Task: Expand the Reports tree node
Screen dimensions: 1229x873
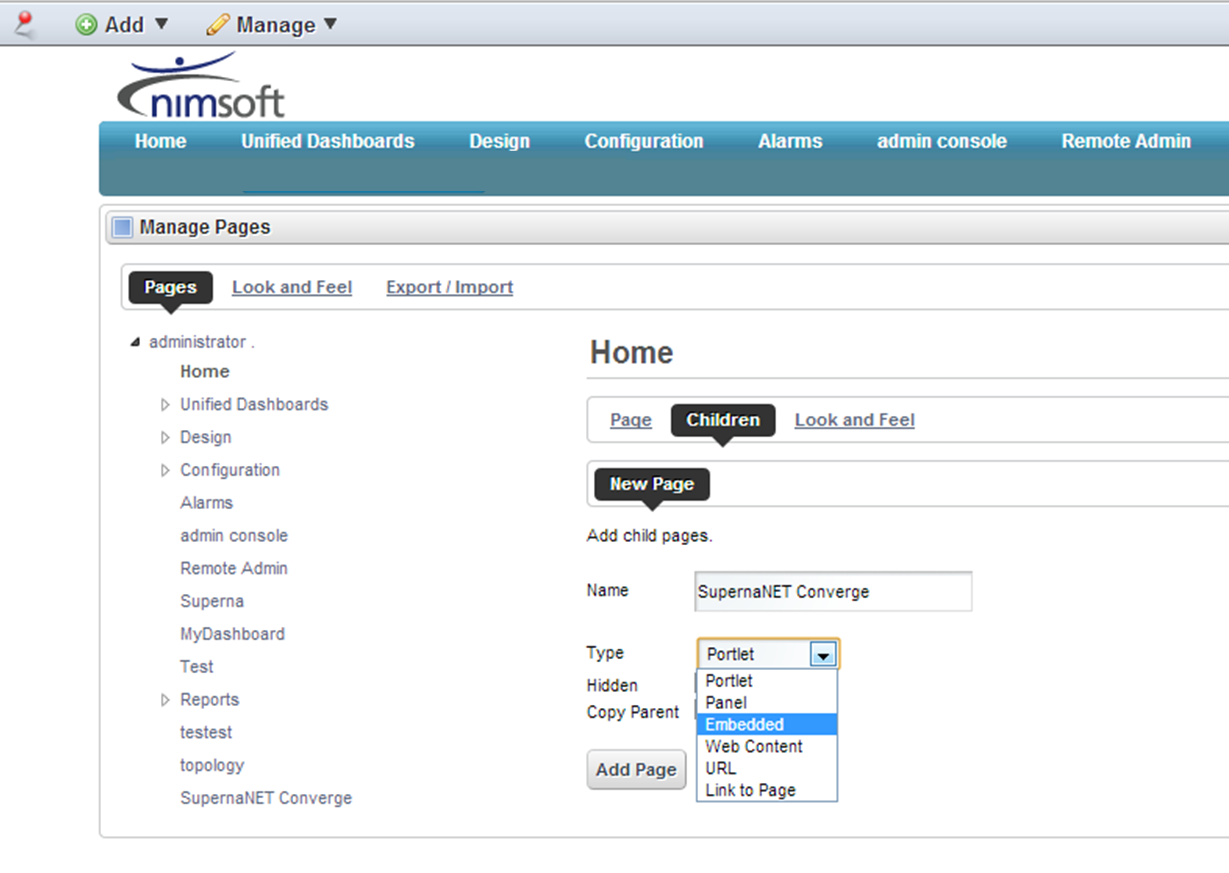Action: click(x=166, y=701)
